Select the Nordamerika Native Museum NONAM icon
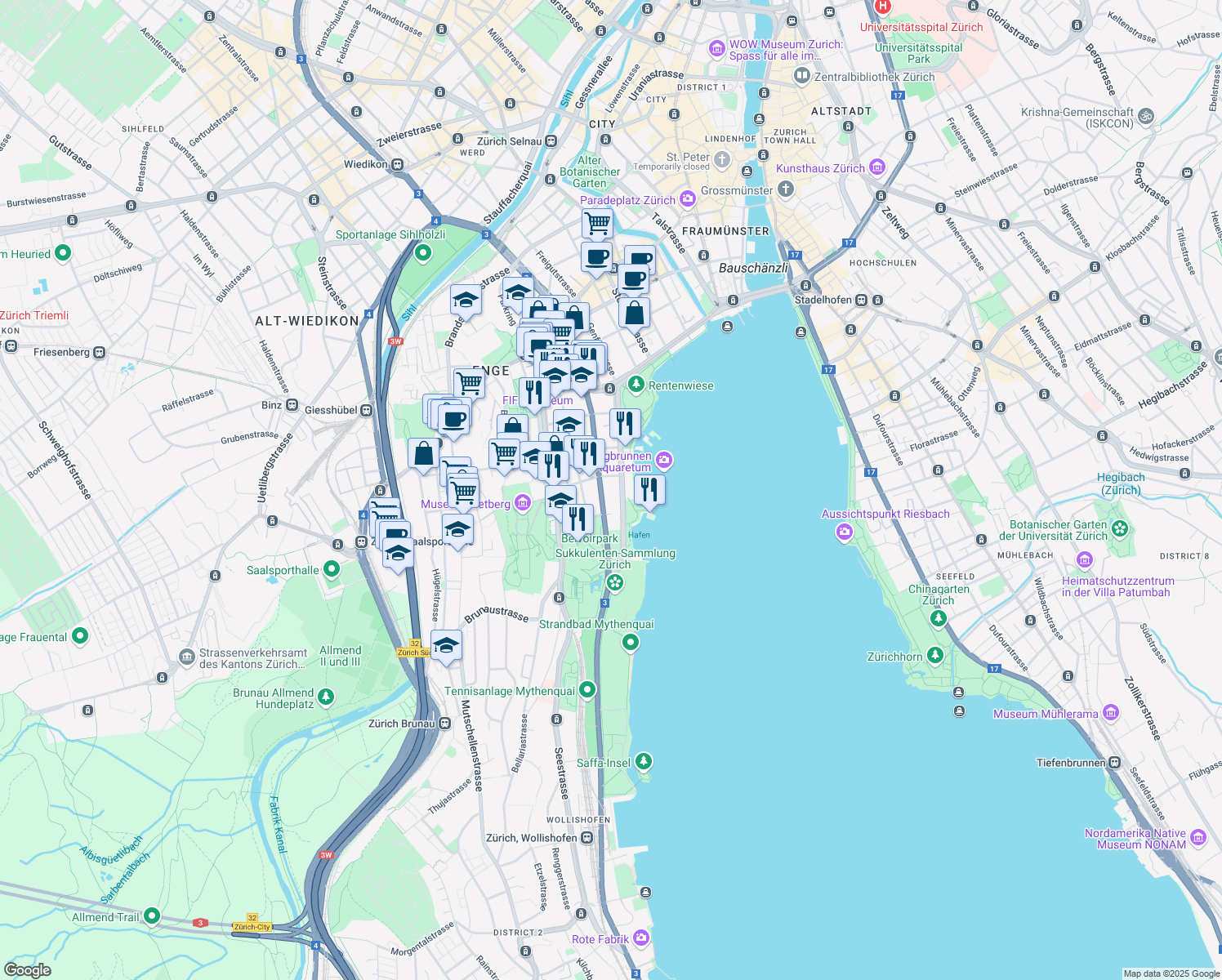Image resolution: width=1222 pixels, height=980 pixels. coord(1198,837)
